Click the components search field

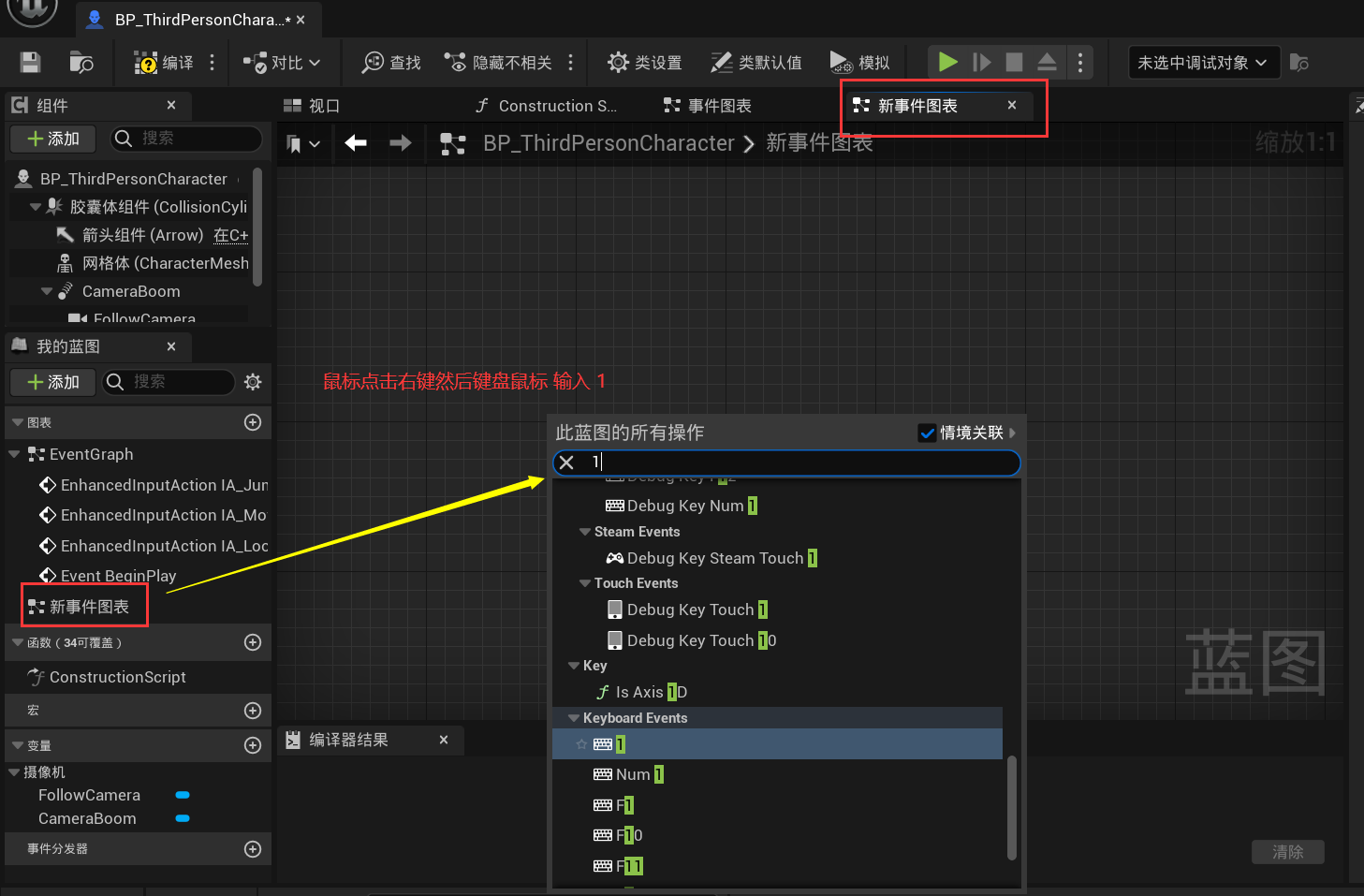tap(186, 139)
